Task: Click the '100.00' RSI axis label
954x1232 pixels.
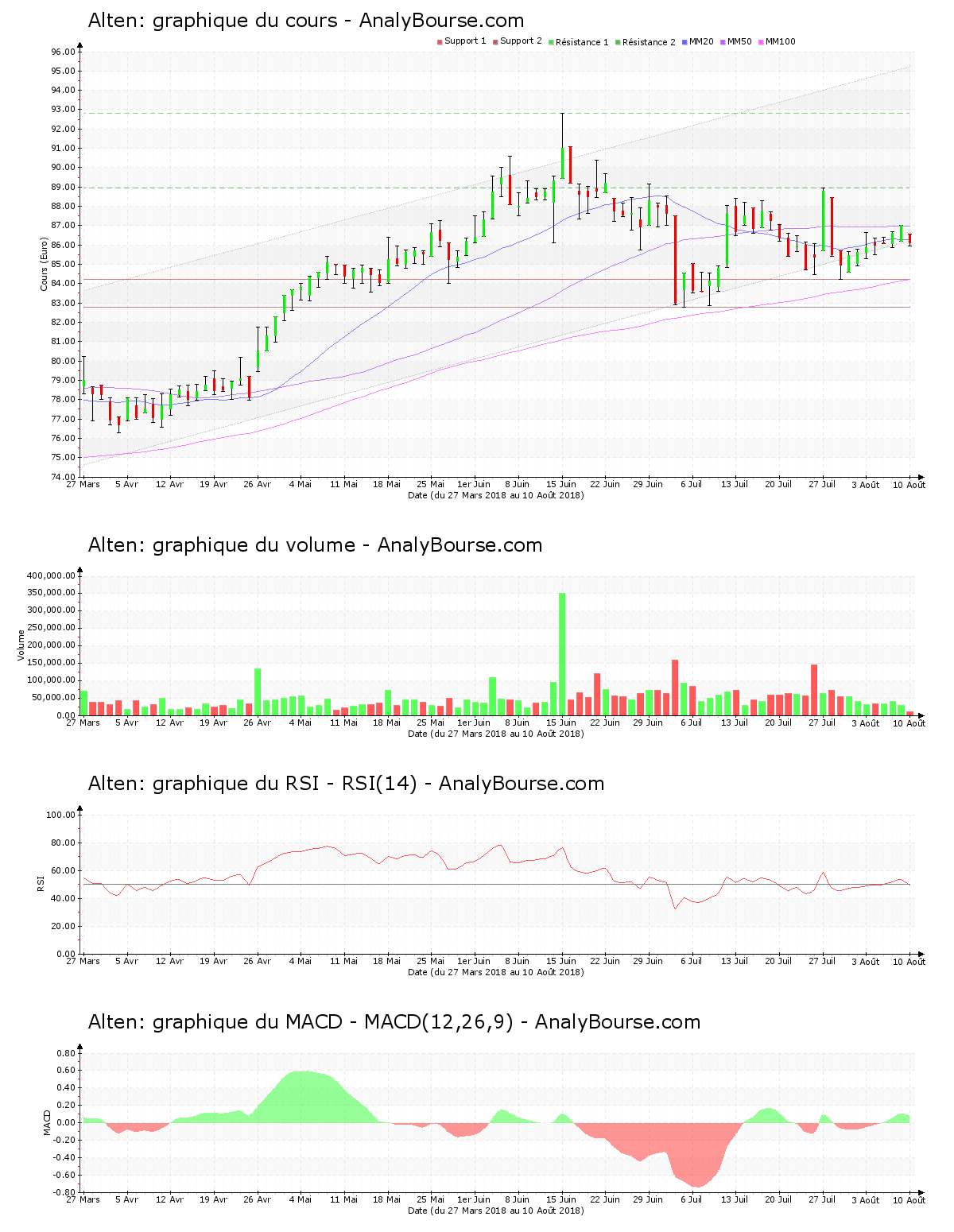Action: (60, 815)
